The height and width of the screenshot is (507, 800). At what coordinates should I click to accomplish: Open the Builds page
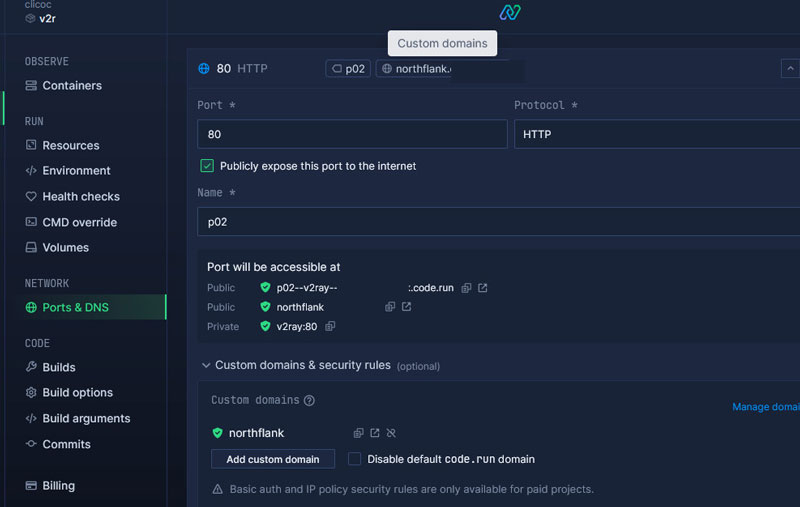pyautogui.click(x=51, y=367)
